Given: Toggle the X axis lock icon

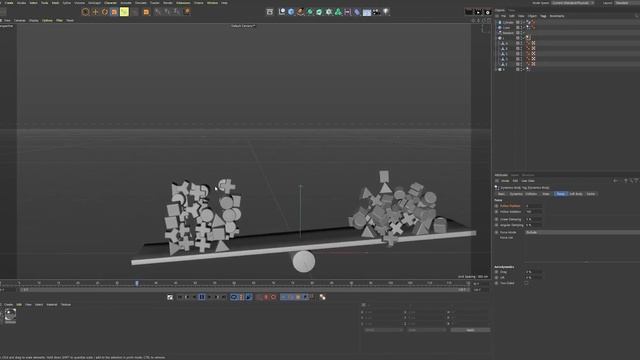Looking at the screenshot, I should [x=158, y=12].
